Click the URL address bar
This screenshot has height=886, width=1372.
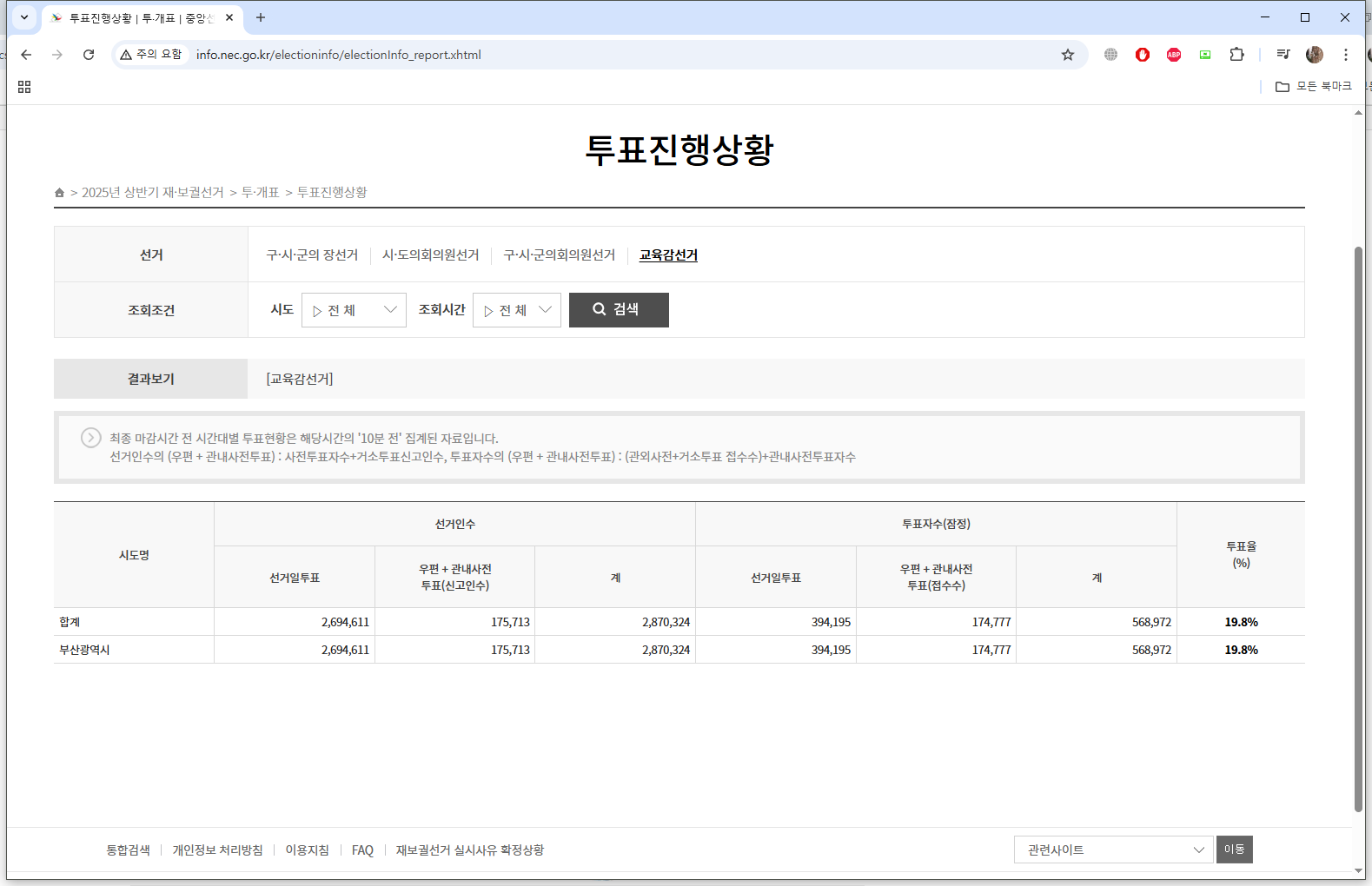click(x=608, y=55)
